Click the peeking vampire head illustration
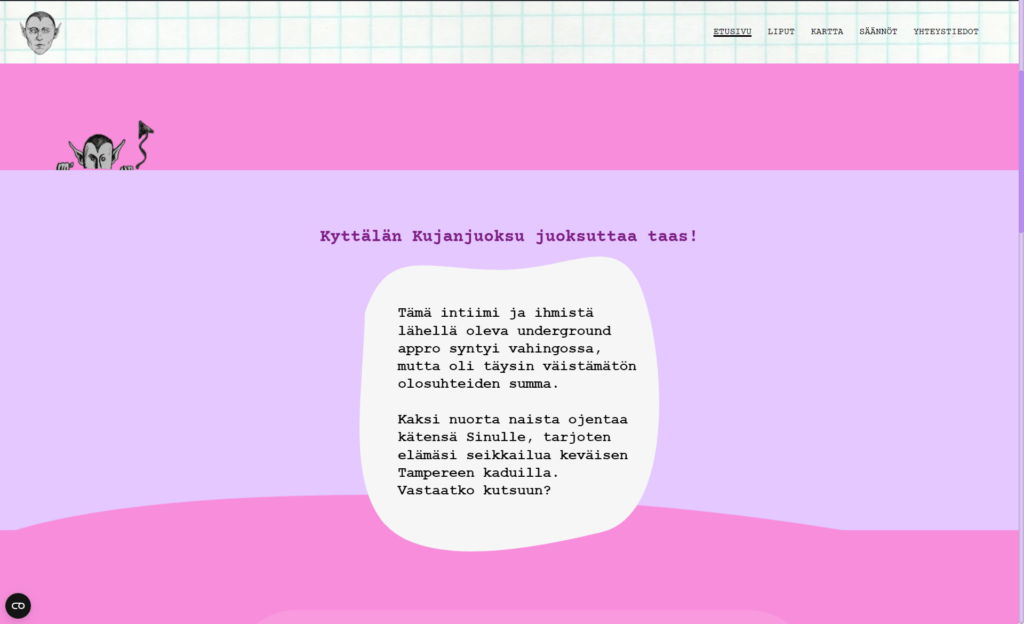 (97, 153)
